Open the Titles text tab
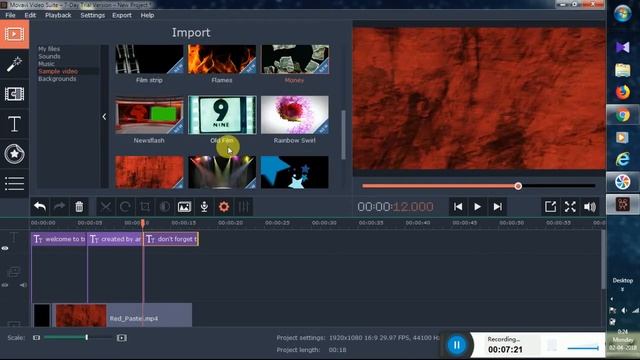640x360 pixels. pos(14,124)
